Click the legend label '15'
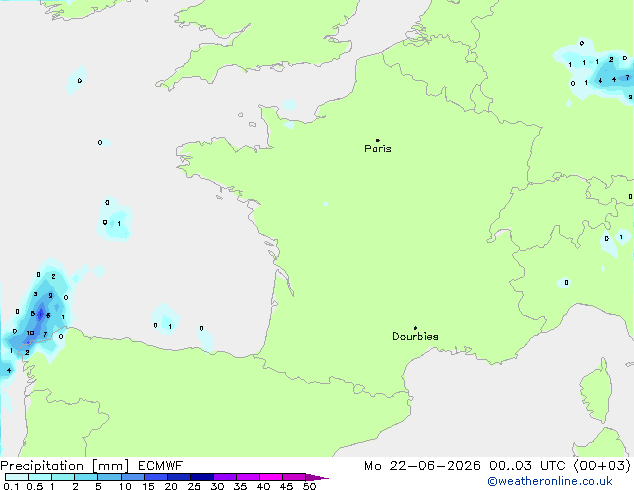 (148, 486)
